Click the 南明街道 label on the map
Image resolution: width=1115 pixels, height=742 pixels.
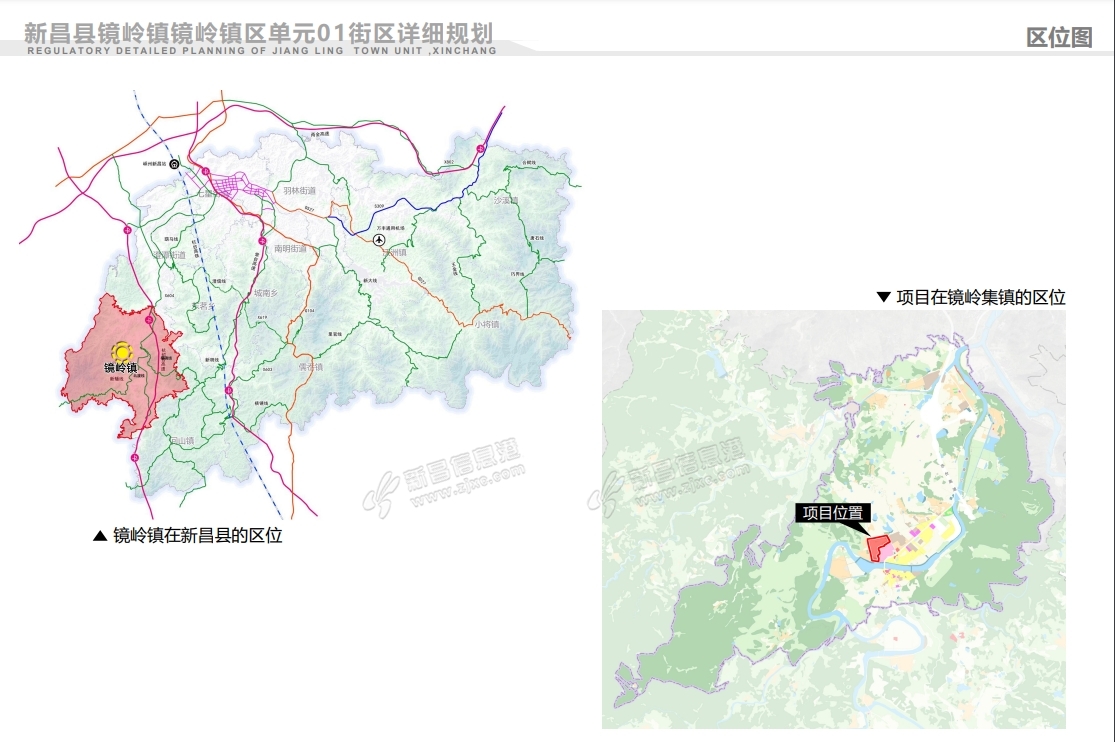(290, 247)
